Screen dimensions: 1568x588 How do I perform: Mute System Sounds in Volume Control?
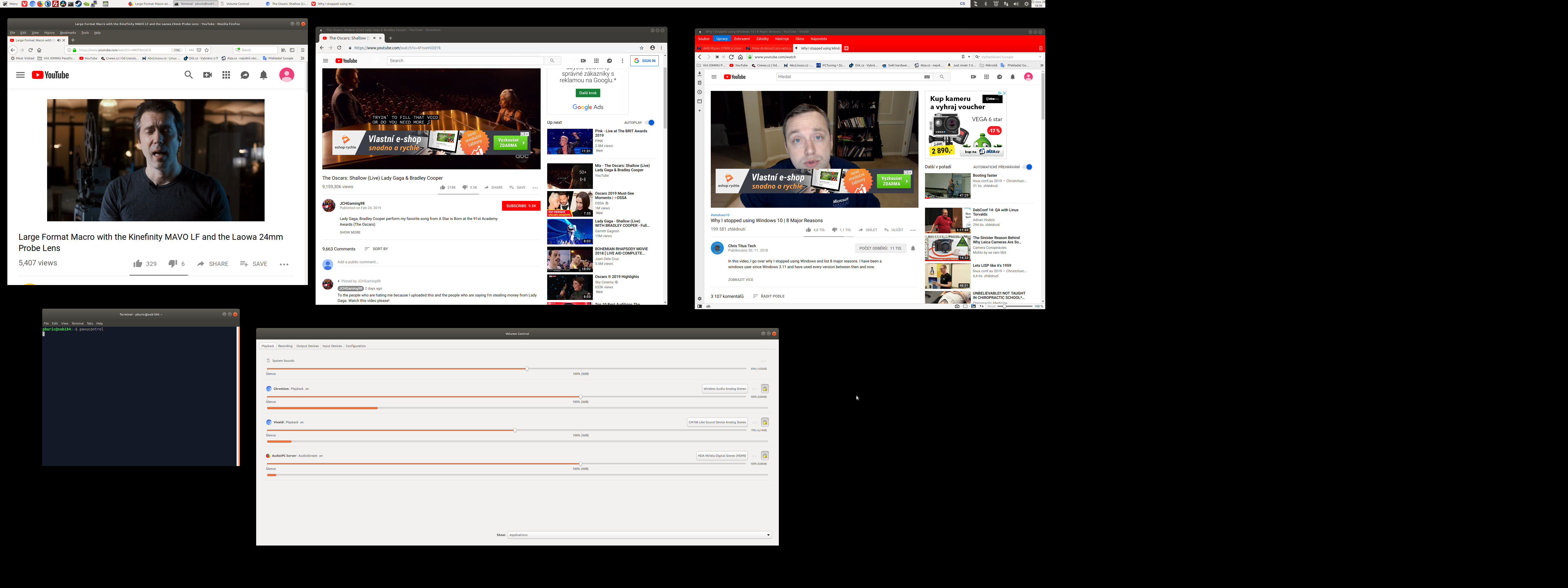coord(763,361)
